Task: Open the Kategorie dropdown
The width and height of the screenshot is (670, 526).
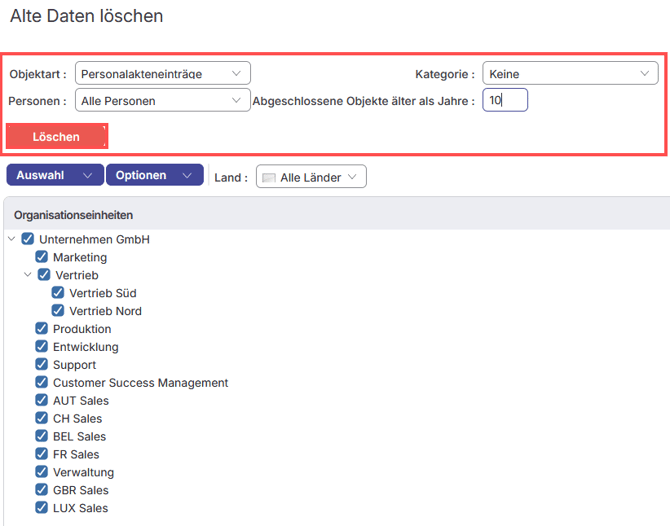Action: point(569,73)
